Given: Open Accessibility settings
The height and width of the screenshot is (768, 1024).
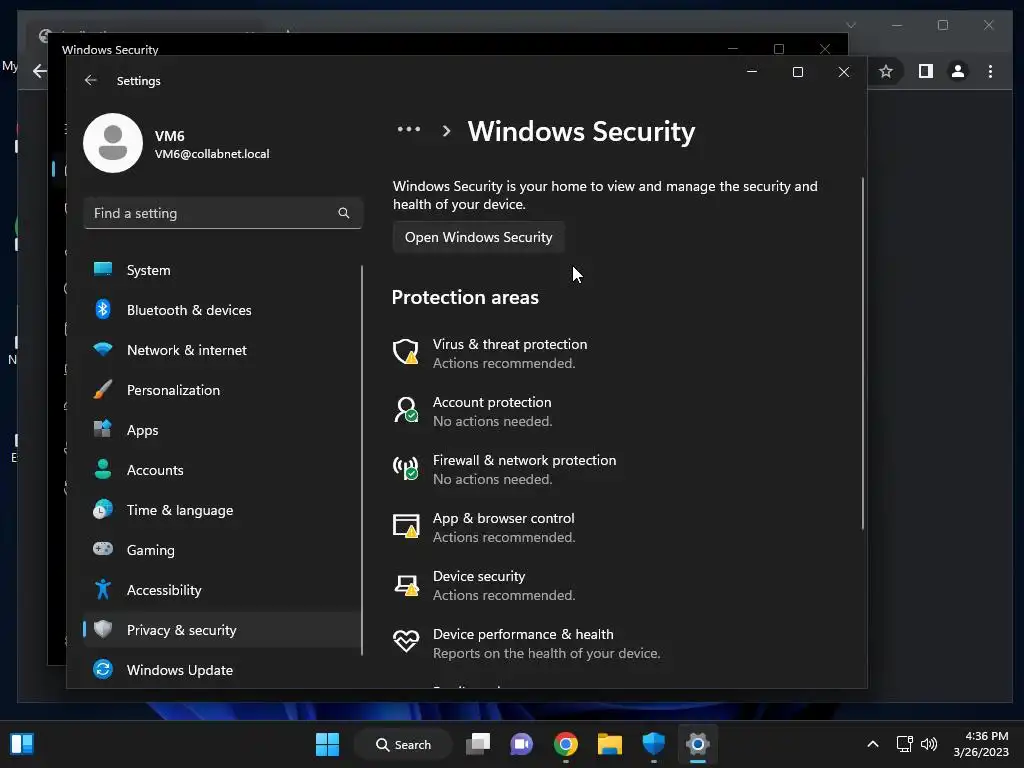Looking at the screenshot, I should click(222, 590).
